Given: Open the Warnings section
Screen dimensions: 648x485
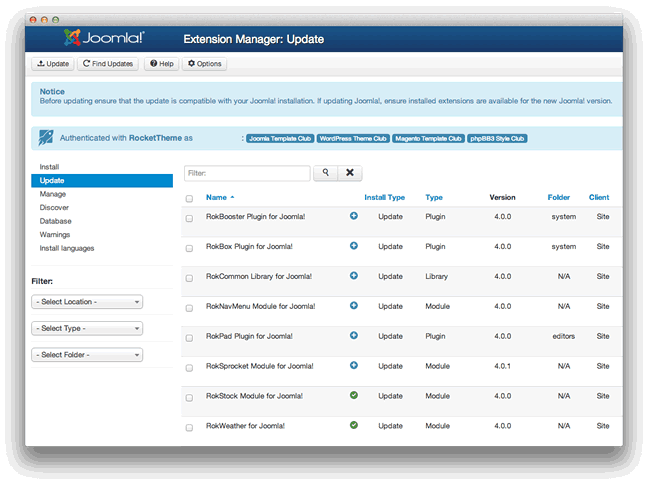Looking at the screenshot, I should tap(55, 235).
